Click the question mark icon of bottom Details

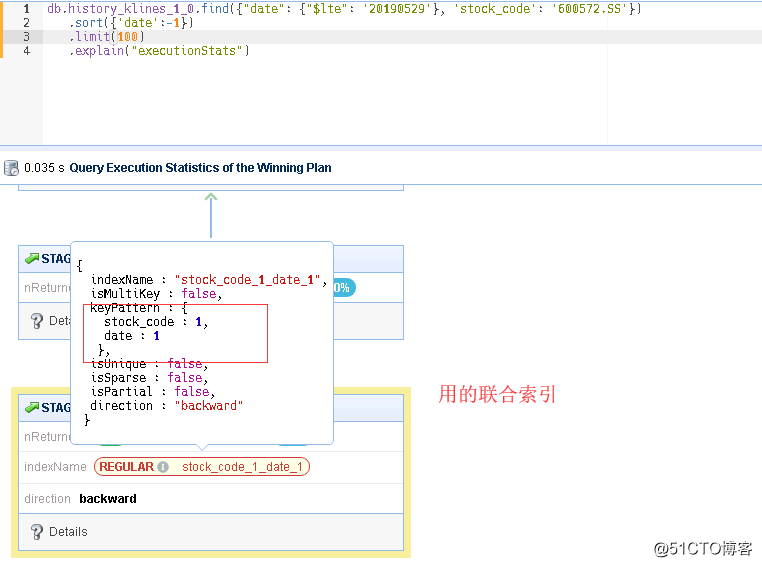pyautogui.click(x=36, y=532)
